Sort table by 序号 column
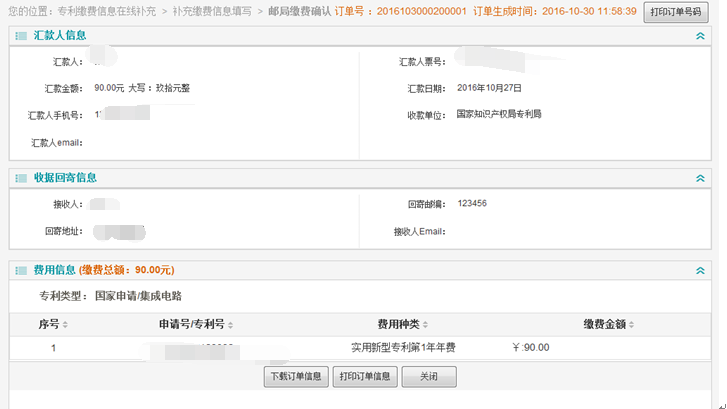 [x=65, y=325]
